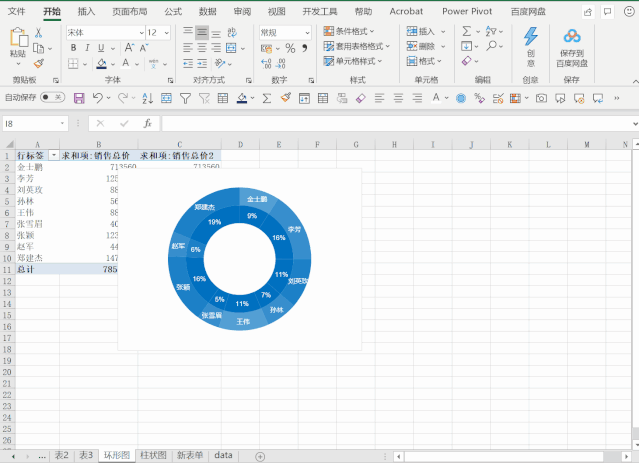Click the comma style icon
The image size is (639, 463).
304,48
